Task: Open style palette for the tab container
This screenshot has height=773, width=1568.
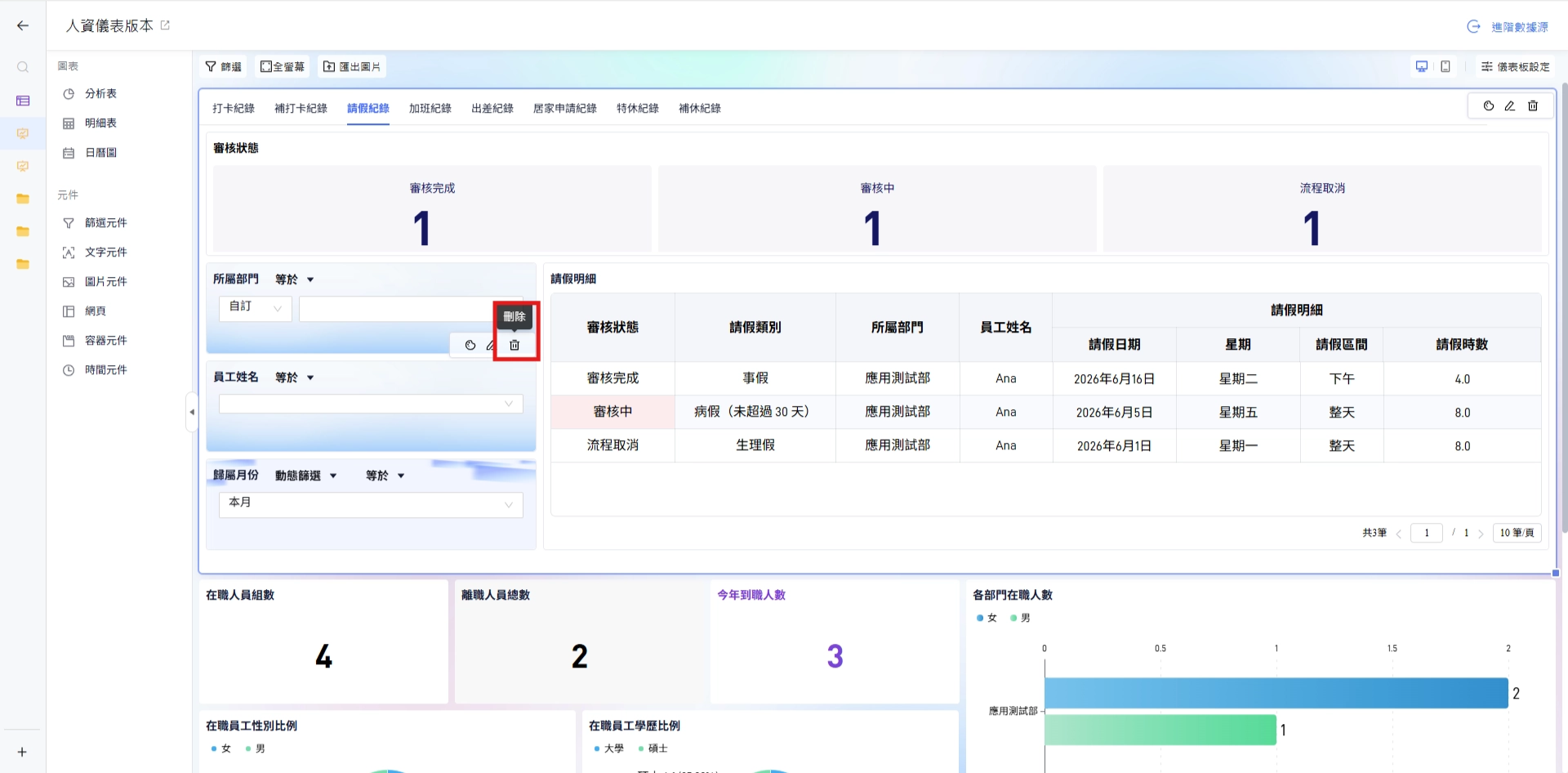Action: point(1489,105)
